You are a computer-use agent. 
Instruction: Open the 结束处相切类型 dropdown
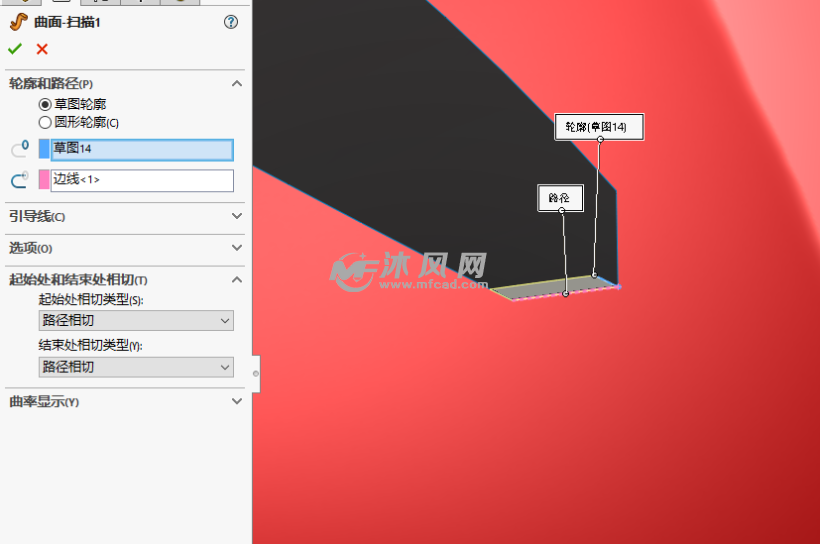pyautogui.click(x=136, y=367)
